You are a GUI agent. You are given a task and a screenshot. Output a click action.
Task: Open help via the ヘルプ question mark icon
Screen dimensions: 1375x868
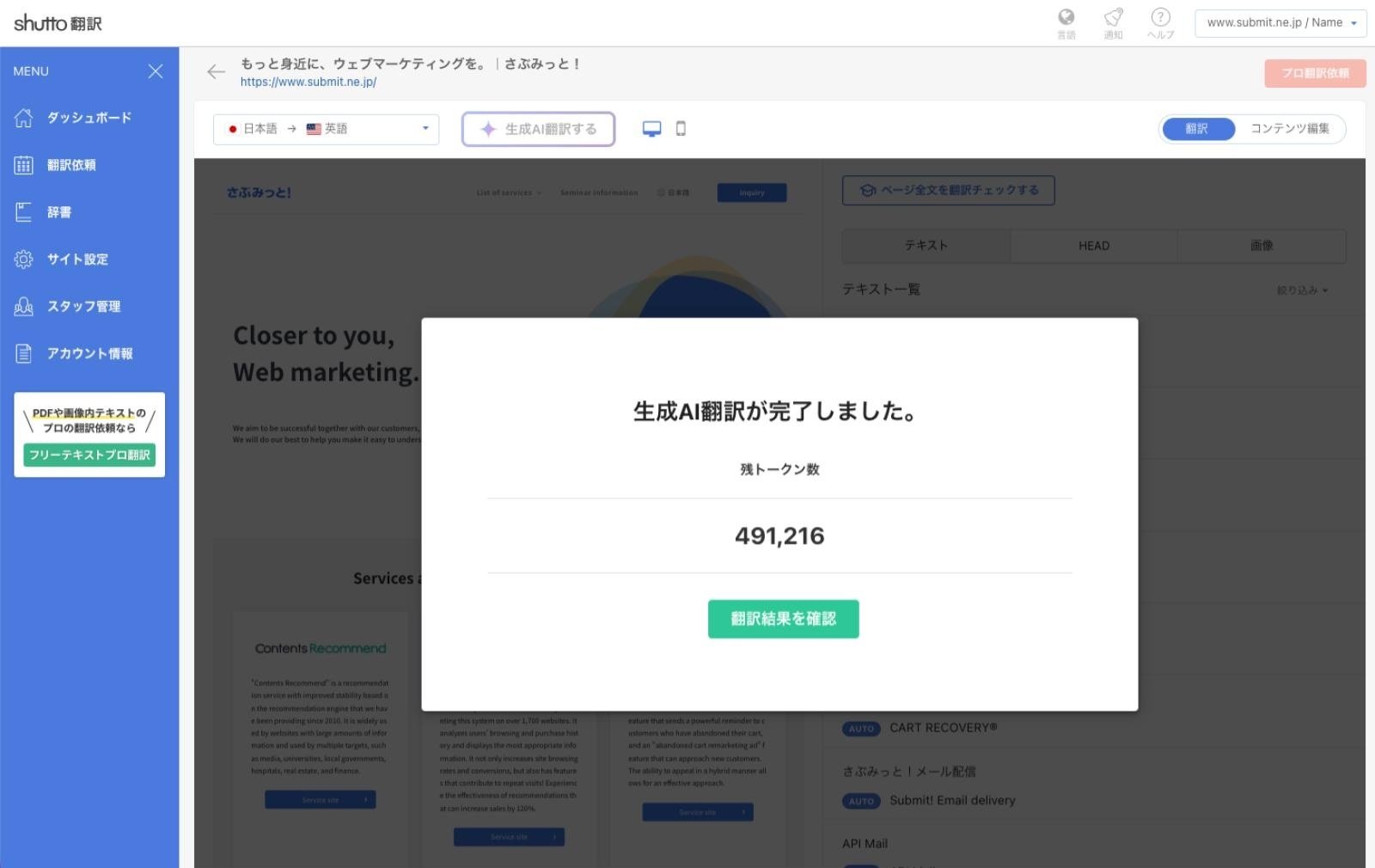1159,19
